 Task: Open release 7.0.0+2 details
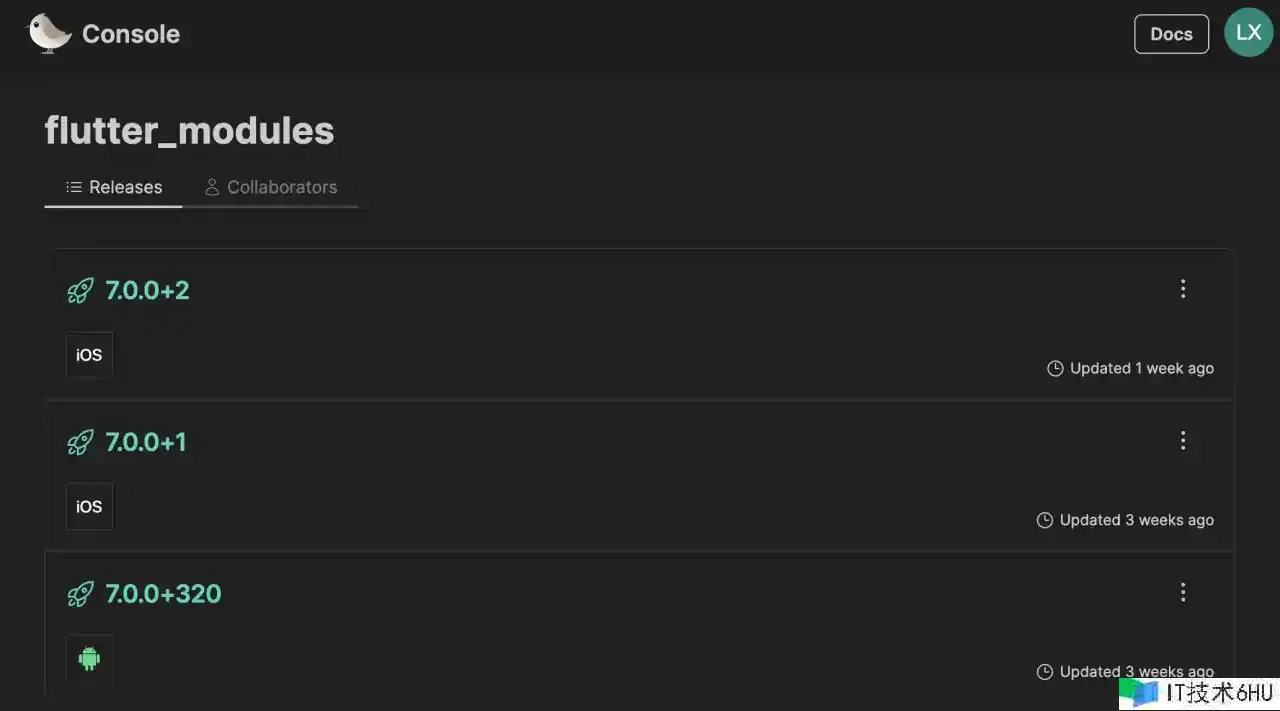pos(147,291)
